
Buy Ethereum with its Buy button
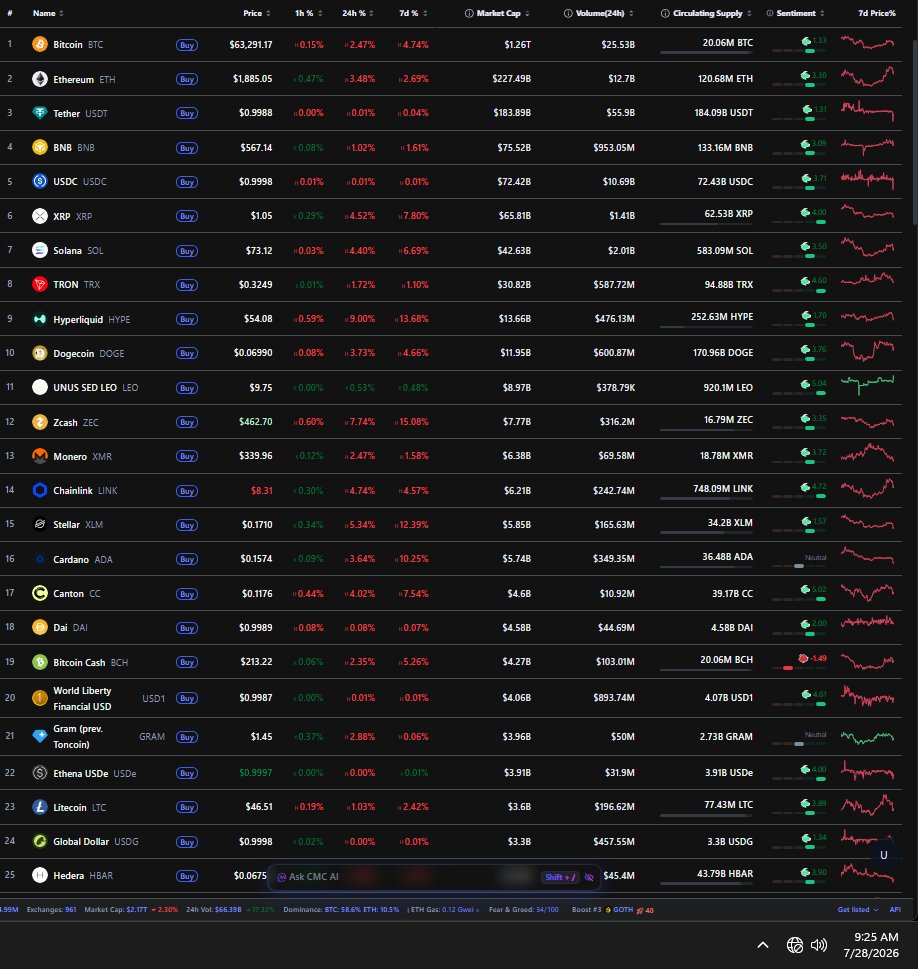point(187,79)
